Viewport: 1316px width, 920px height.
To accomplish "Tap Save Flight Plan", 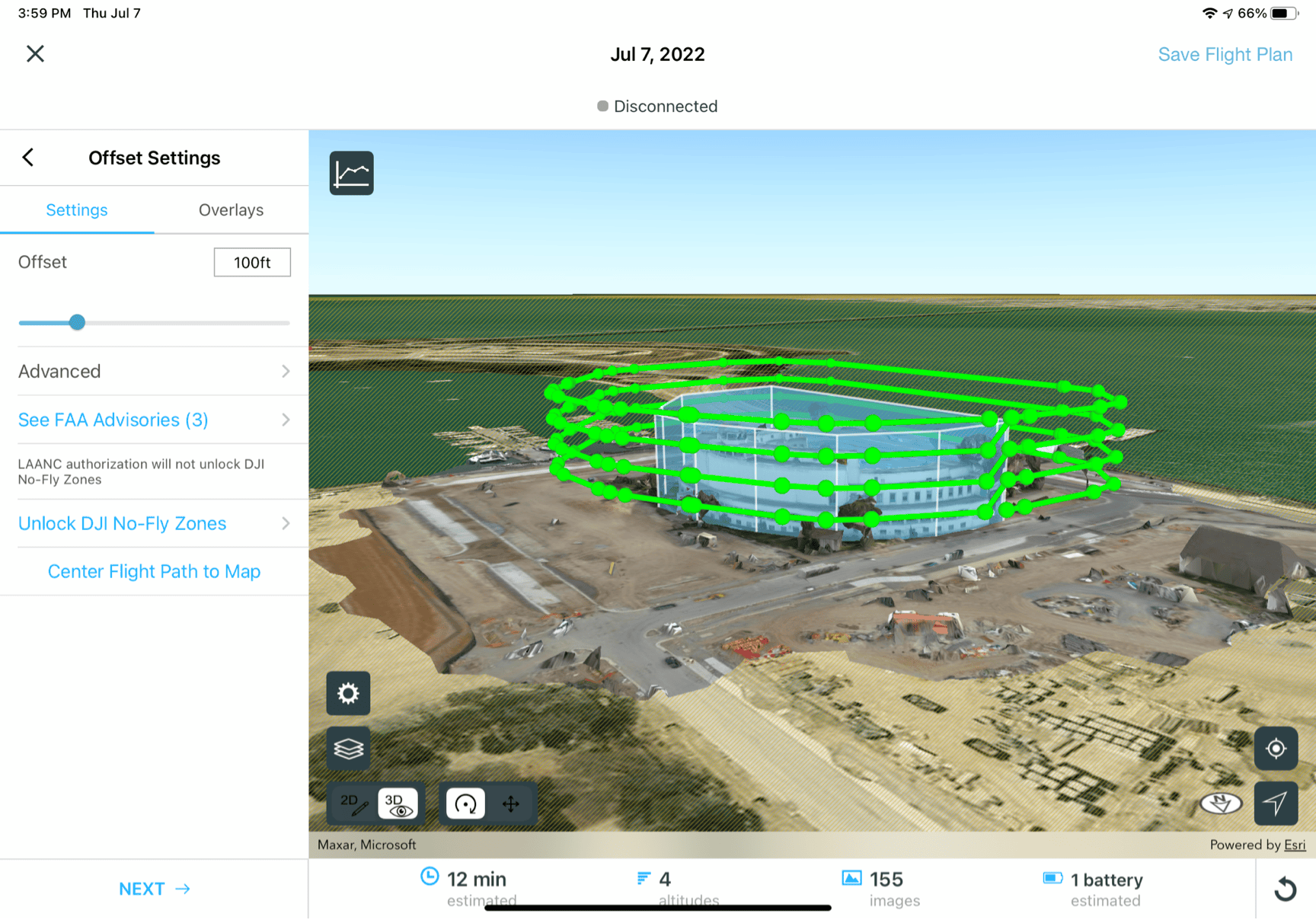I will (1225, 54).
